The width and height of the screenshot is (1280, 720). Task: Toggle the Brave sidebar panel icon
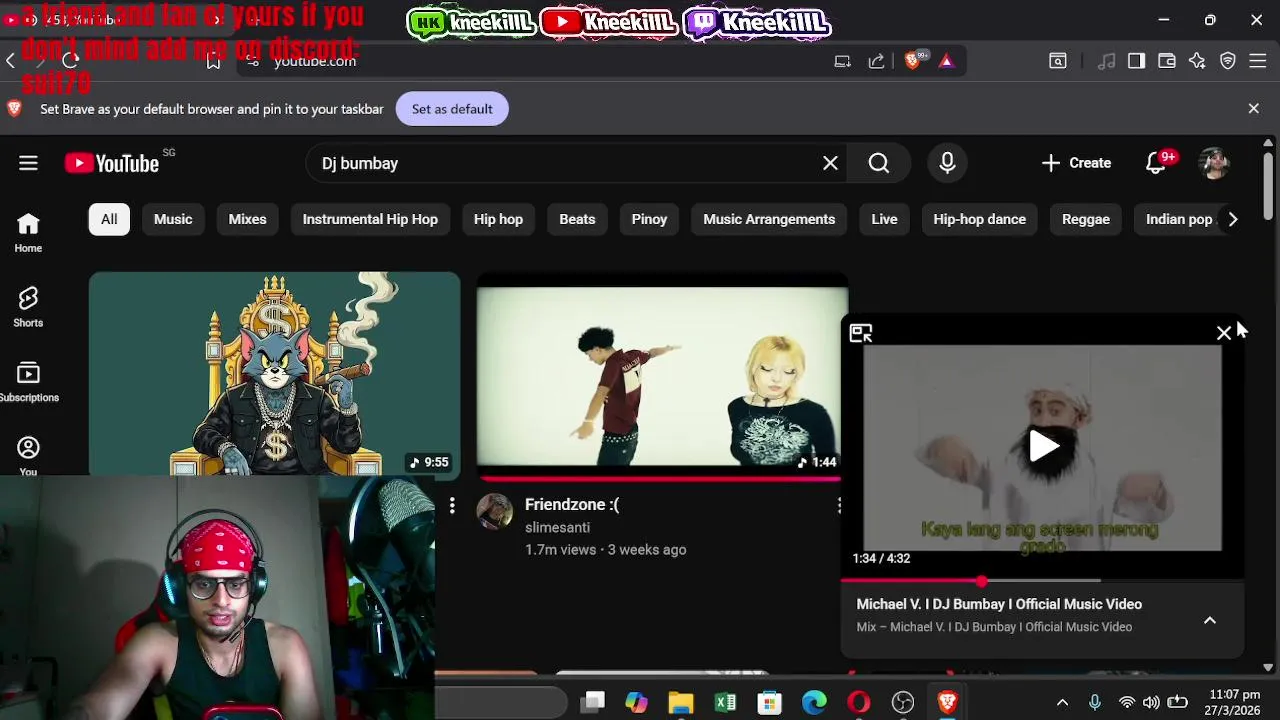[1136, 61]
